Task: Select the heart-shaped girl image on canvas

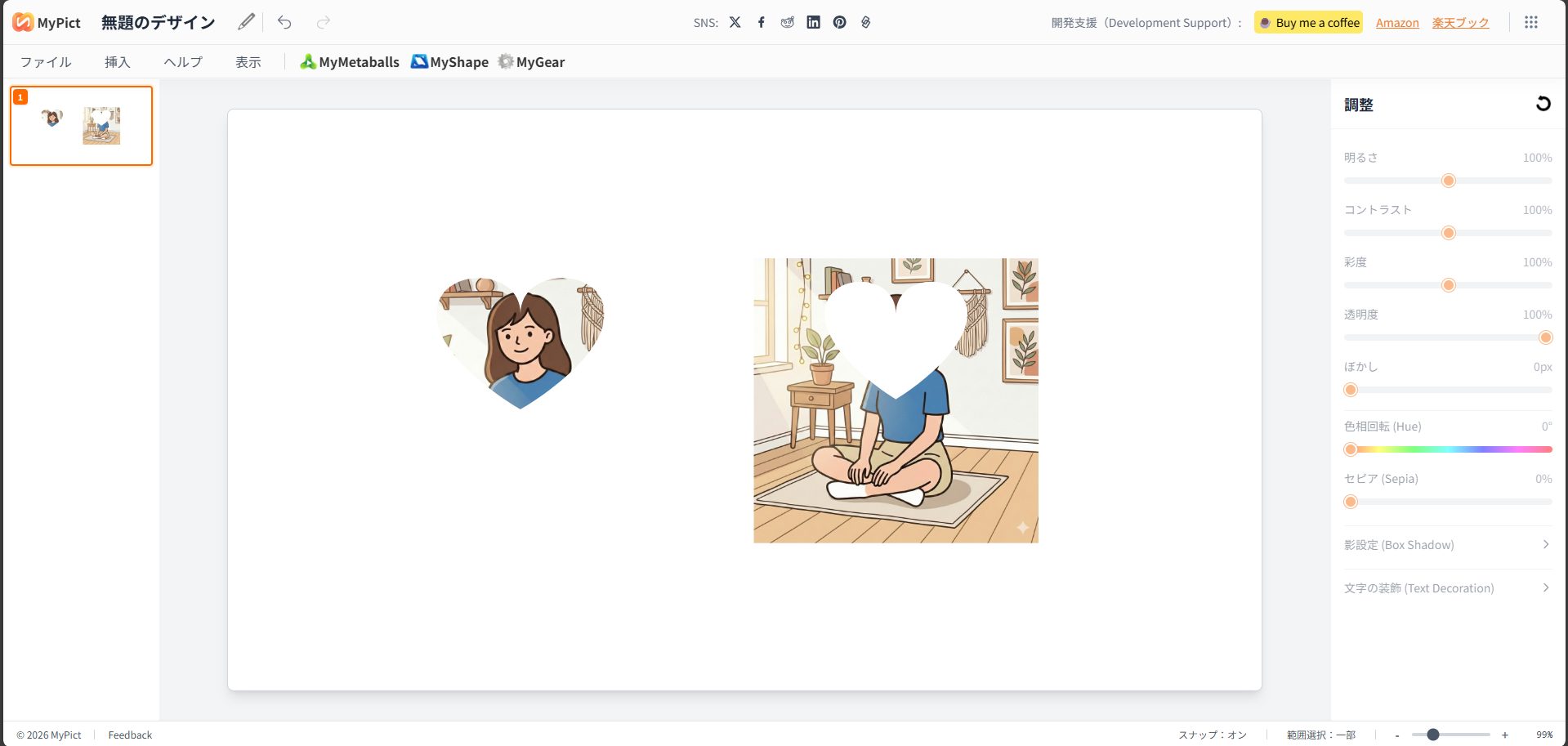Action: tap(520, 342)
